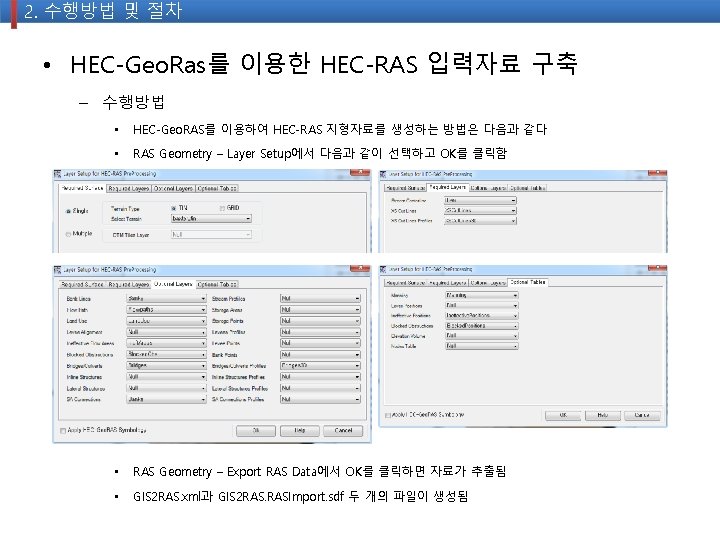Expand the SA Connections layer dropdown
This screenshot has height=540, width=720.
(x=166, y=399)
